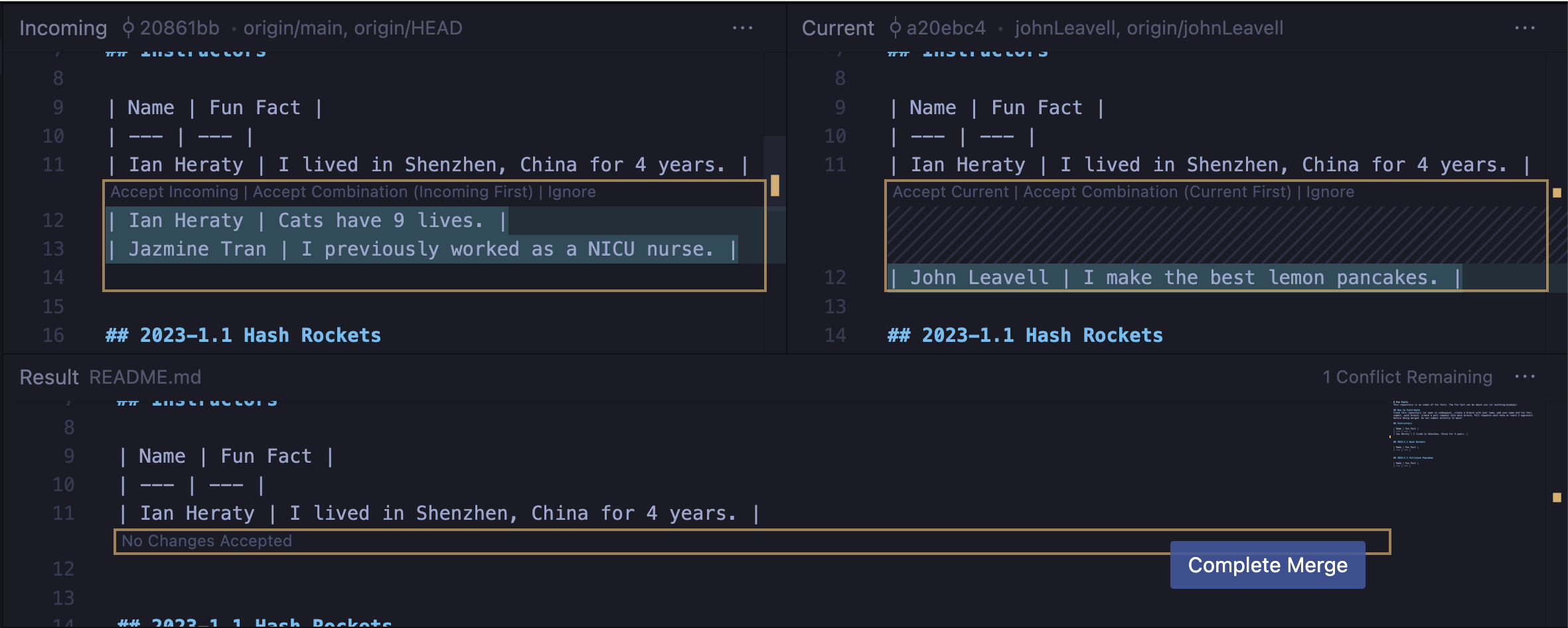Viewport: 1568px width, 628px height.
Task: Choose Accept Combination (Incoming First)
Action: pyautogui.click(x=392, y=192)
